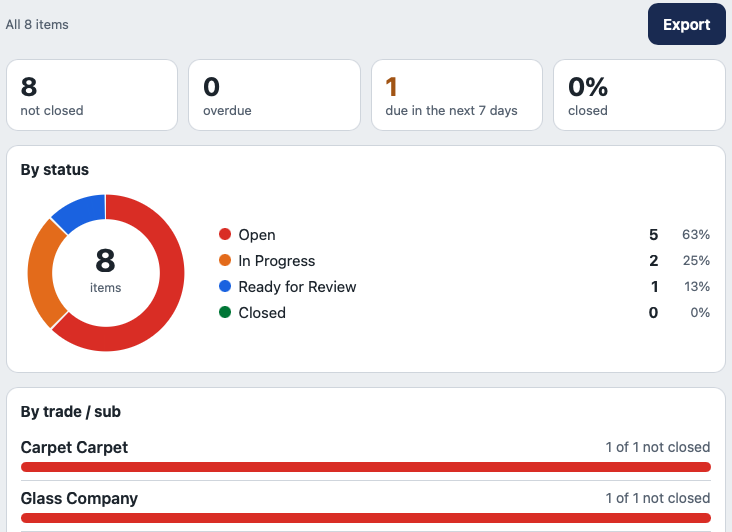Click the By trade / sub heading
Screen dimensions: 732x532
[x=71, y=412]
